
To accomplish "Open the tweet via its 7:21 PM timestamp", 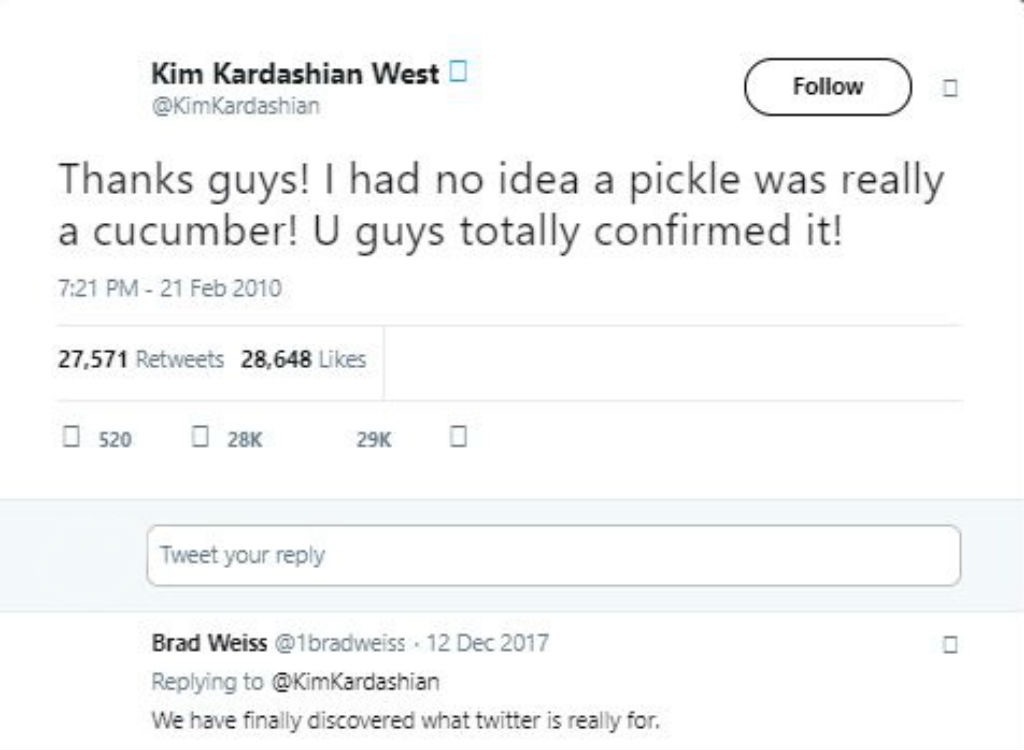I will coord(169,287).
